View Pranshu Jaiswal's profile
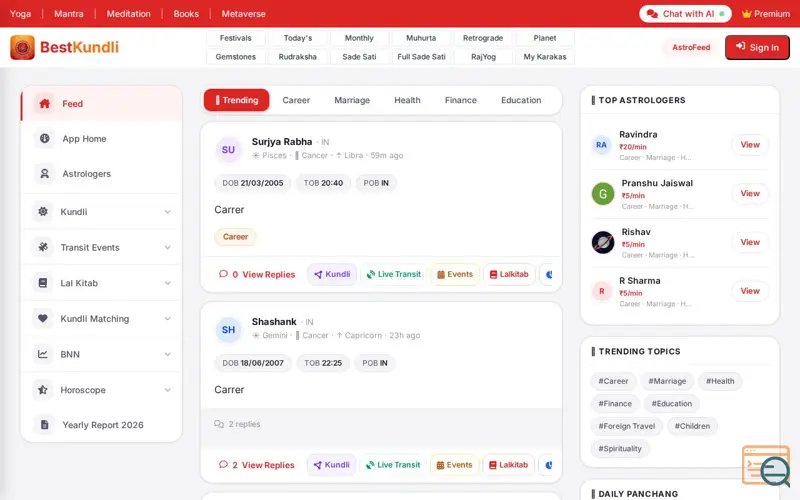The image size is (800, 500). [750, 193]
